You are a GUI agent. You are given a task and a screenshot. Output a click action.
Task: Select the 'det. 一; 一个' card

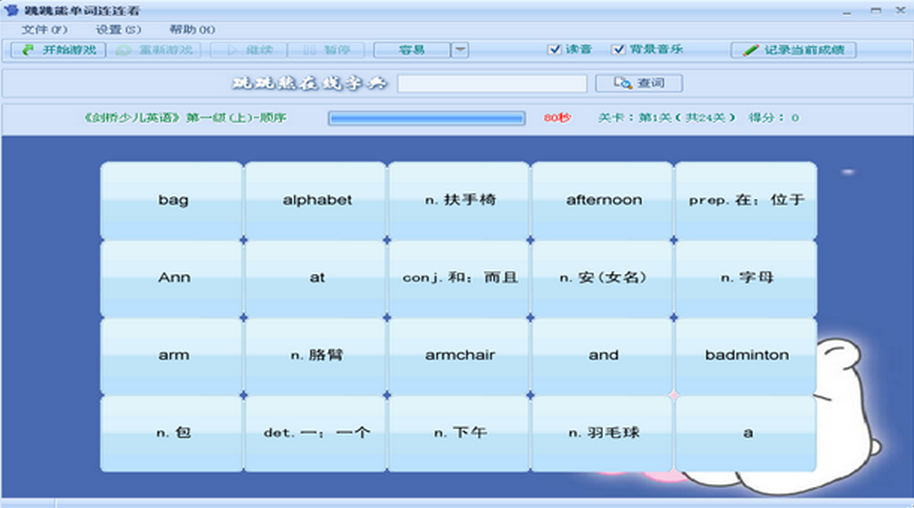(x=316, y=434)
